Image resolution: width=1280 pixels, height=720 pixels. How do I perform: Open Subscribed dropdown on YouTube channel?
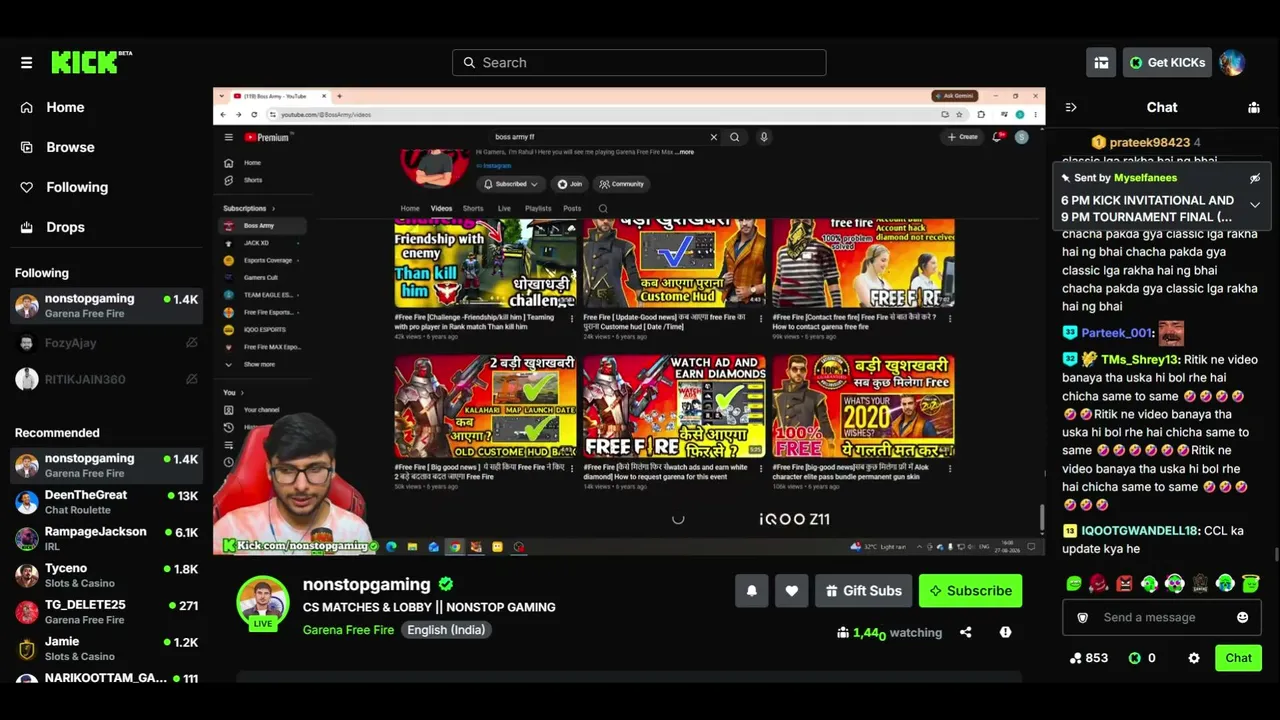click(x=511, y=184)
